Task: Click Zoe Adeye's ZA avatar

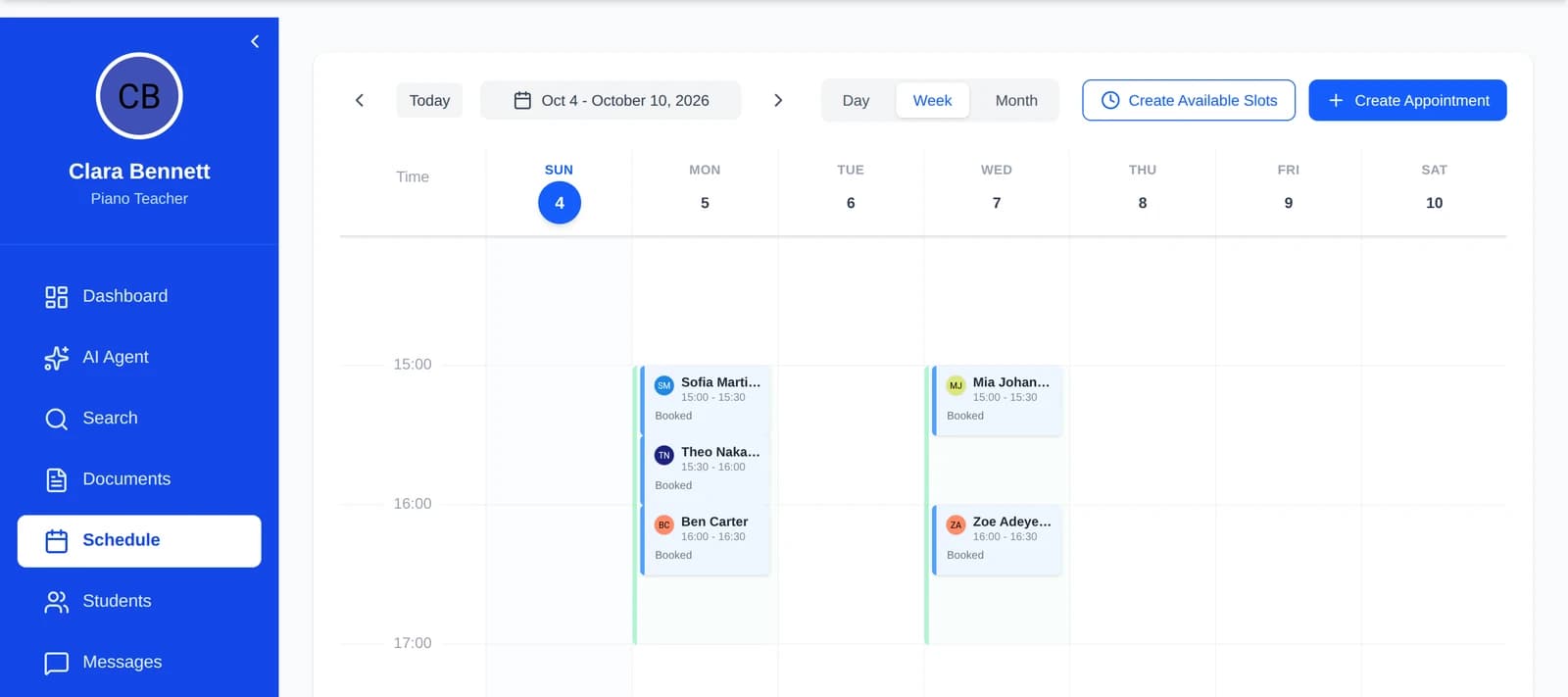Action: pyautogui.click(x=955, y=524)
